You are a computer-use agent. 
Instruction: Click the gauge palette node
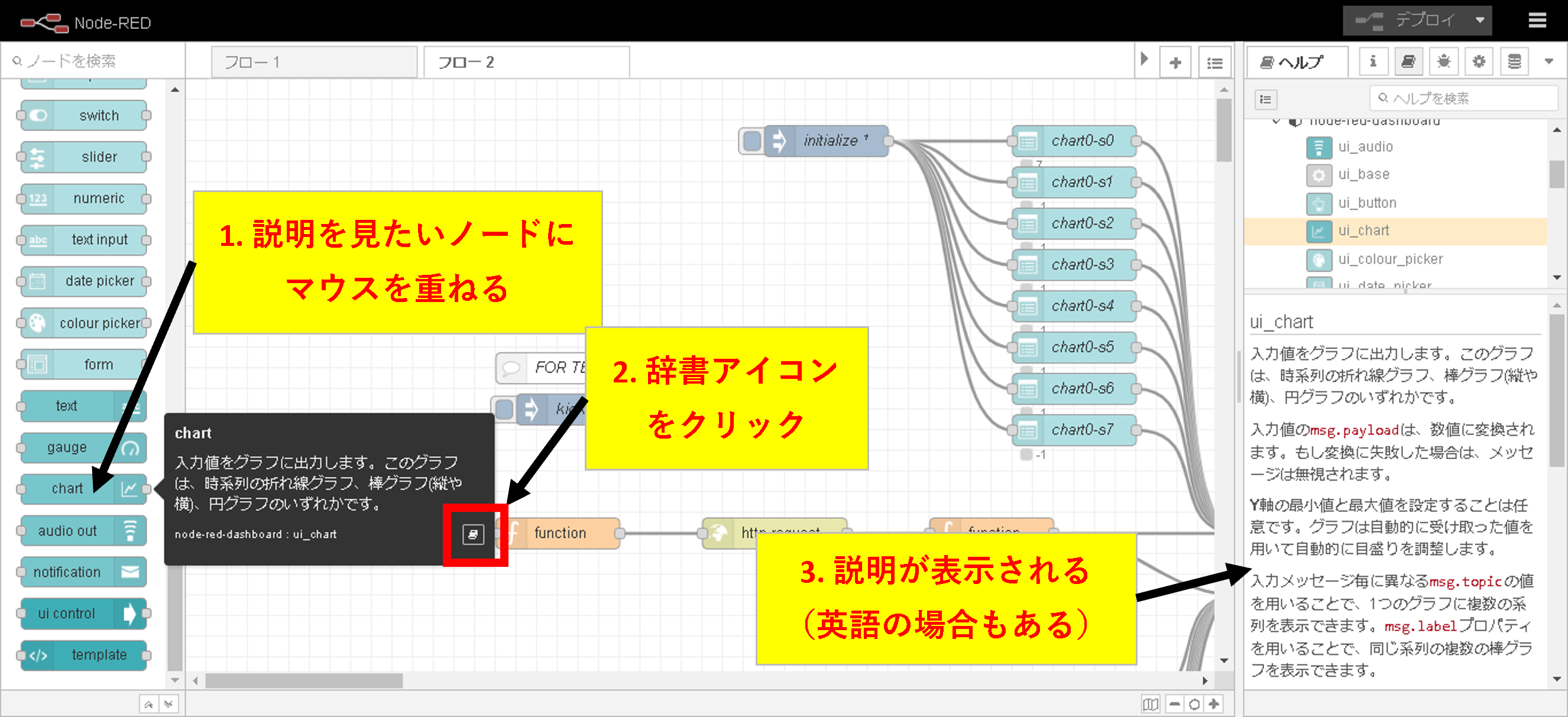(x=84, y=447)
